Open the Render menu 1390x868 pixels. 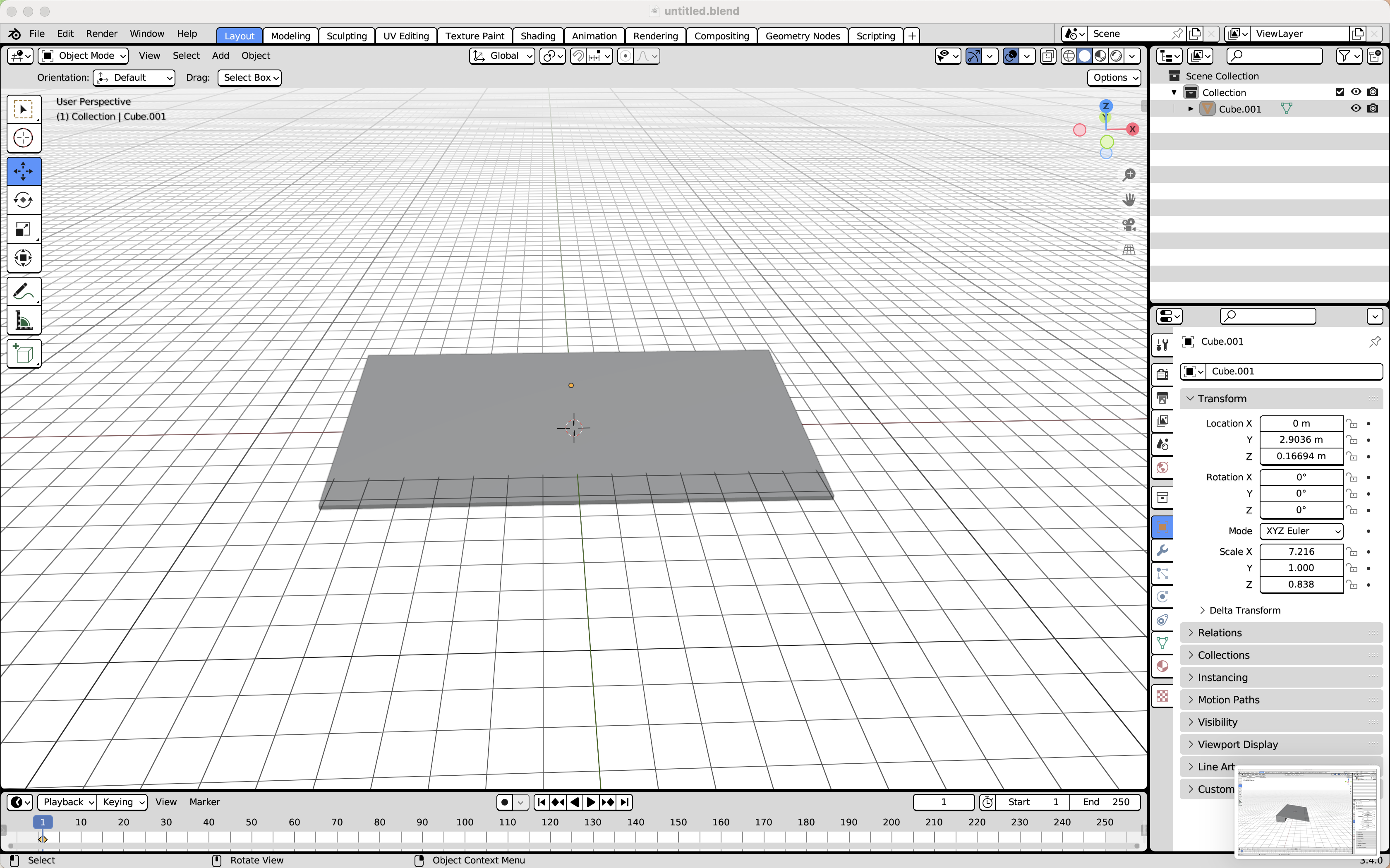pos(102,34)
